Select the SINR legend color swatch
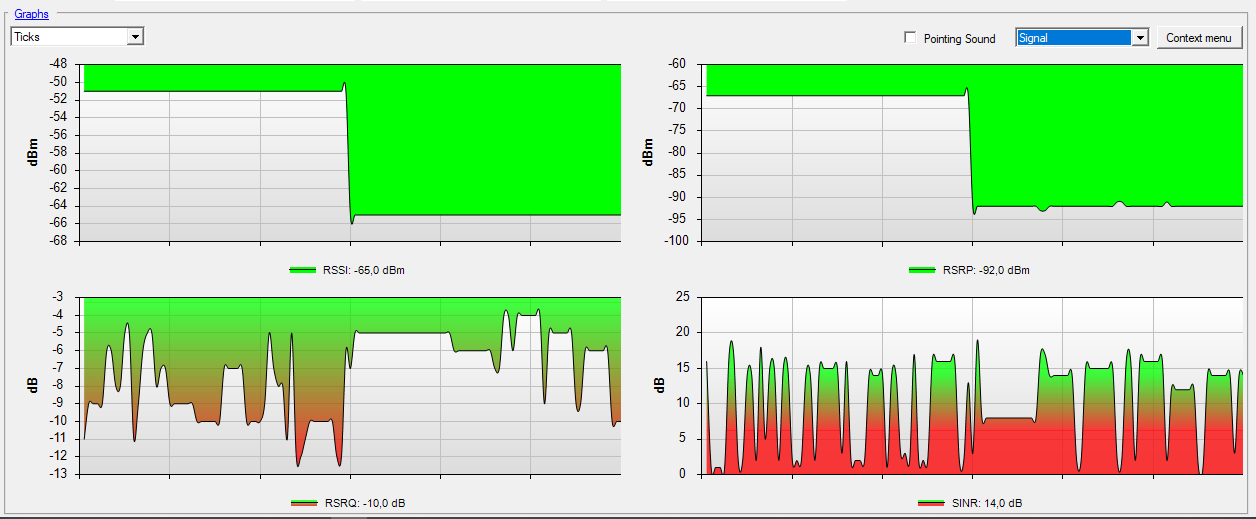Screen dimensions: 1256x519 tap(930, 503)
